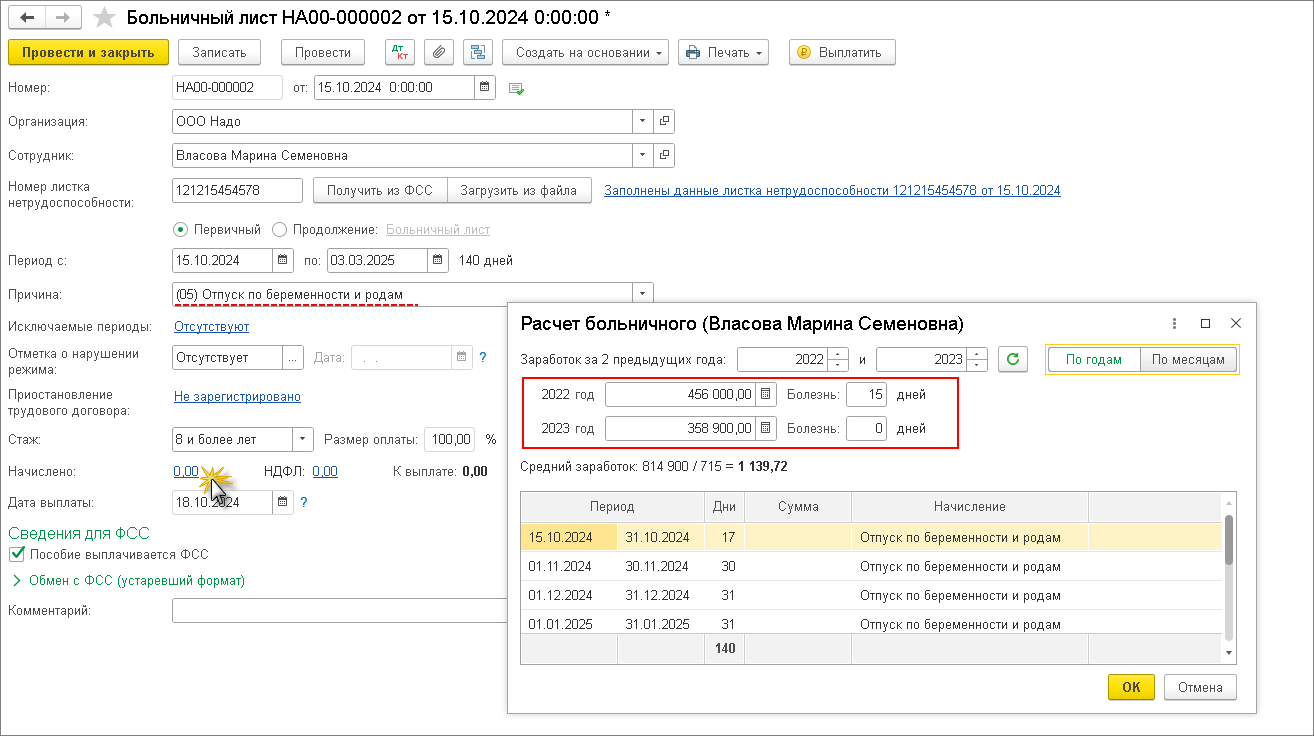Select the row starting 01.11.2024
Screen dimensions: 1314x736
(871, 566)
